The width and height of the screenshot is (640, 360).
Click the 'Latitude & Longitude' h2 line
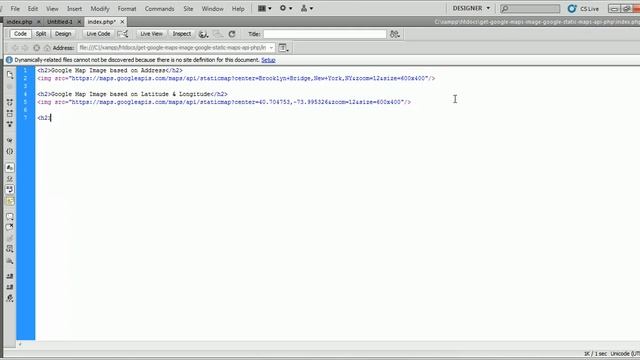tap(133, 94)
